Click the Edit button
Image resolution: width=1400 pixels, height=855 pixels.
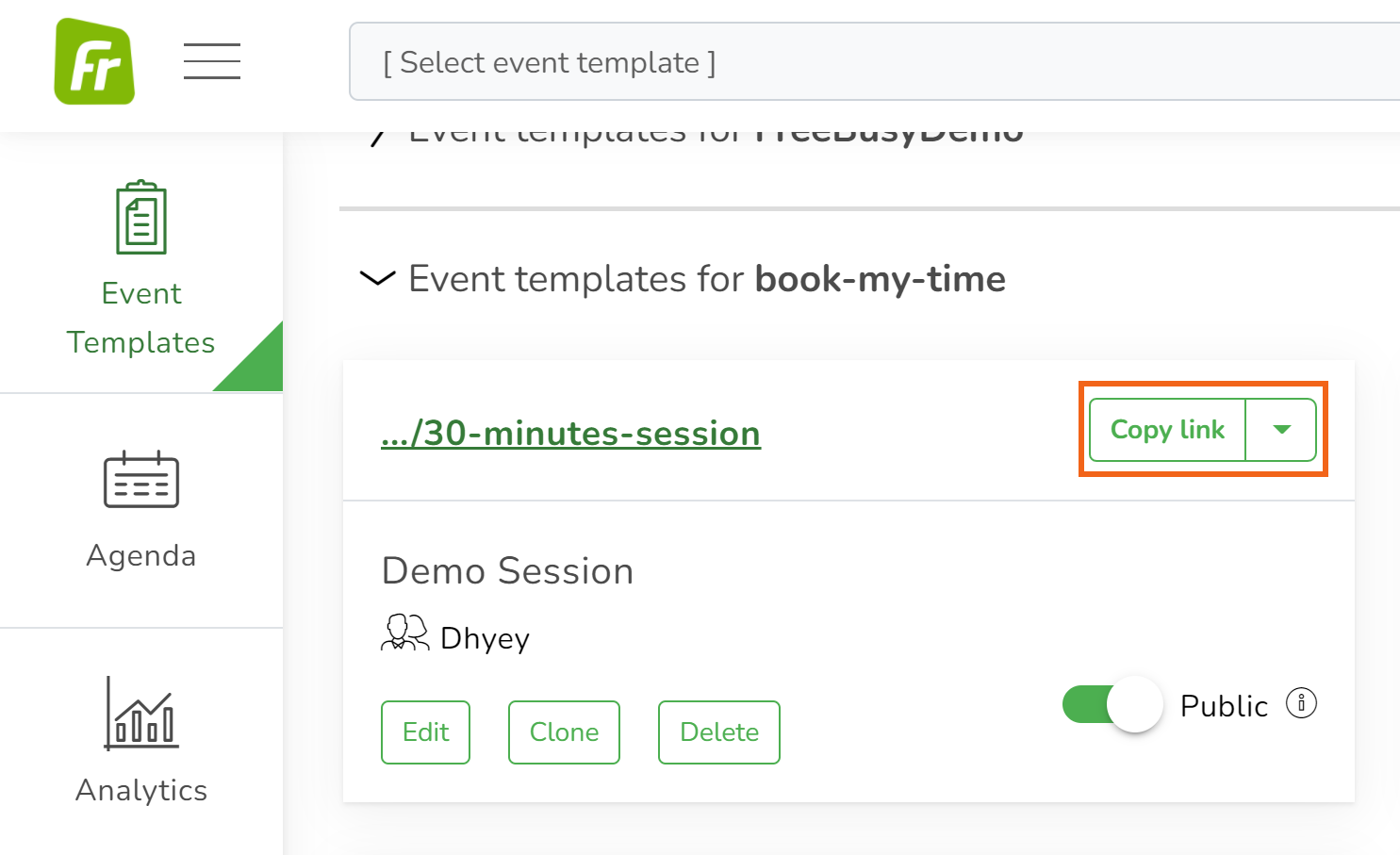tap(425, 732)
